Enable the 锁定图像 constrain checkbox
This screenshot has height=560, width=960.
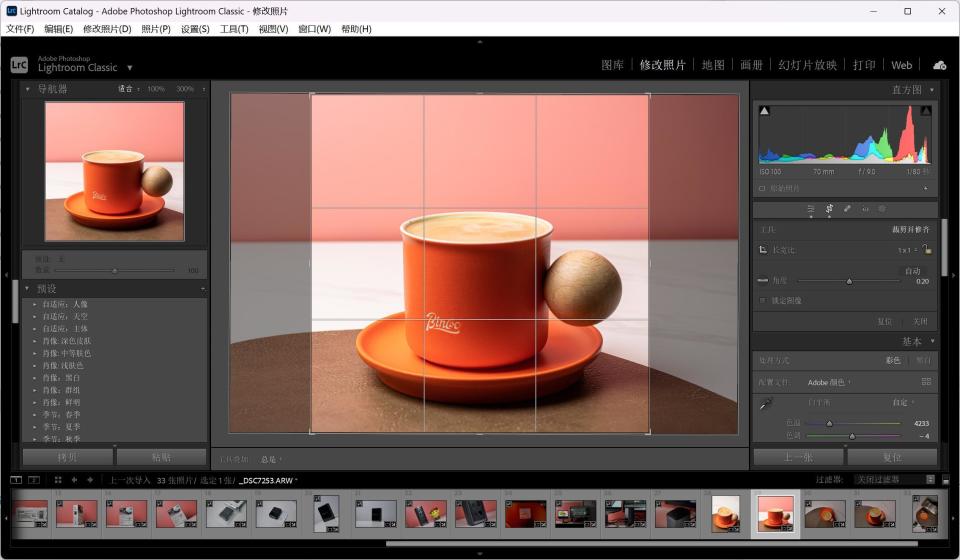pos(762,301)
